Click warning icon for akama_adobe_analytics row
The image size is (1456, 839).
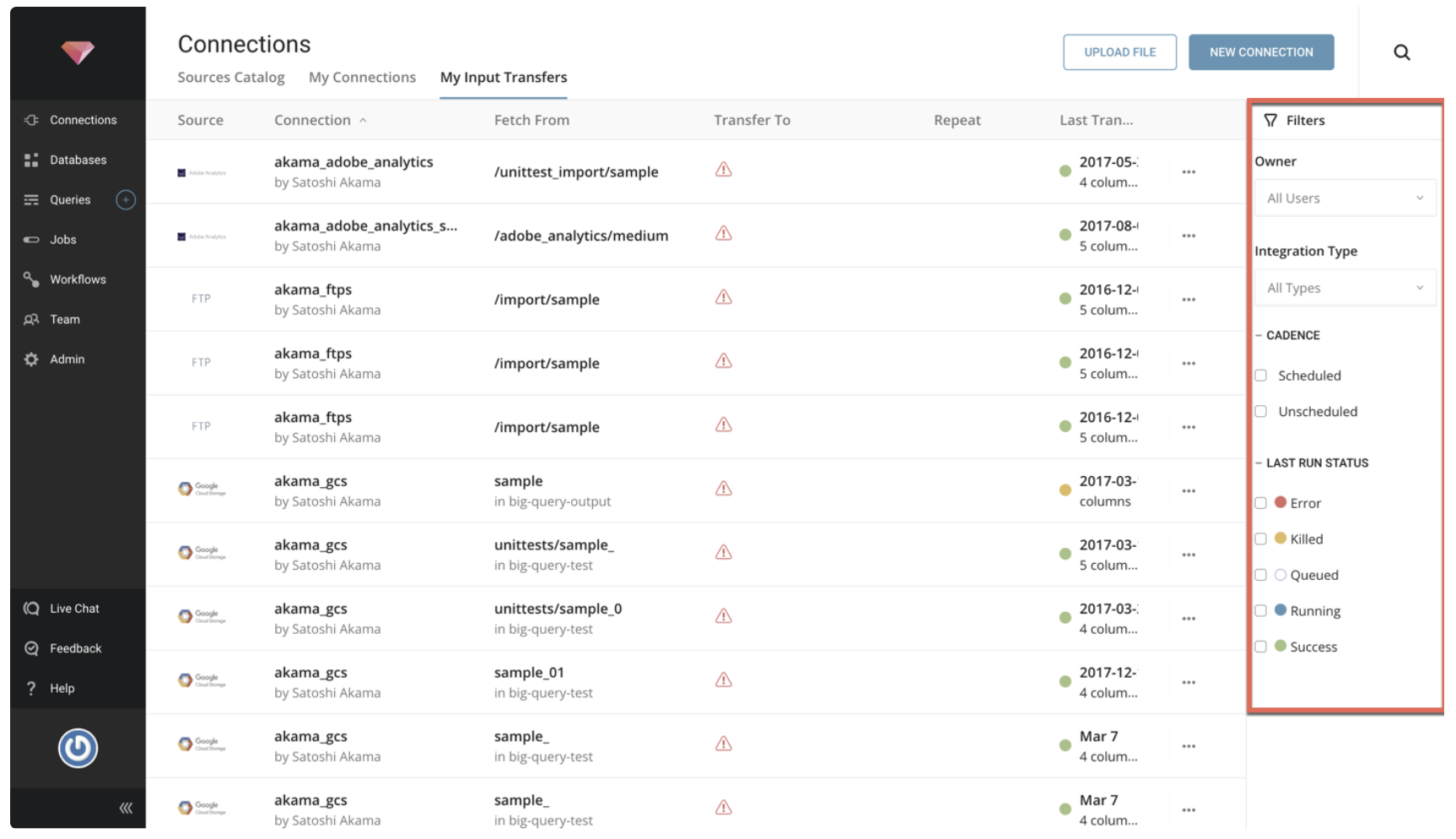(723, 170)
